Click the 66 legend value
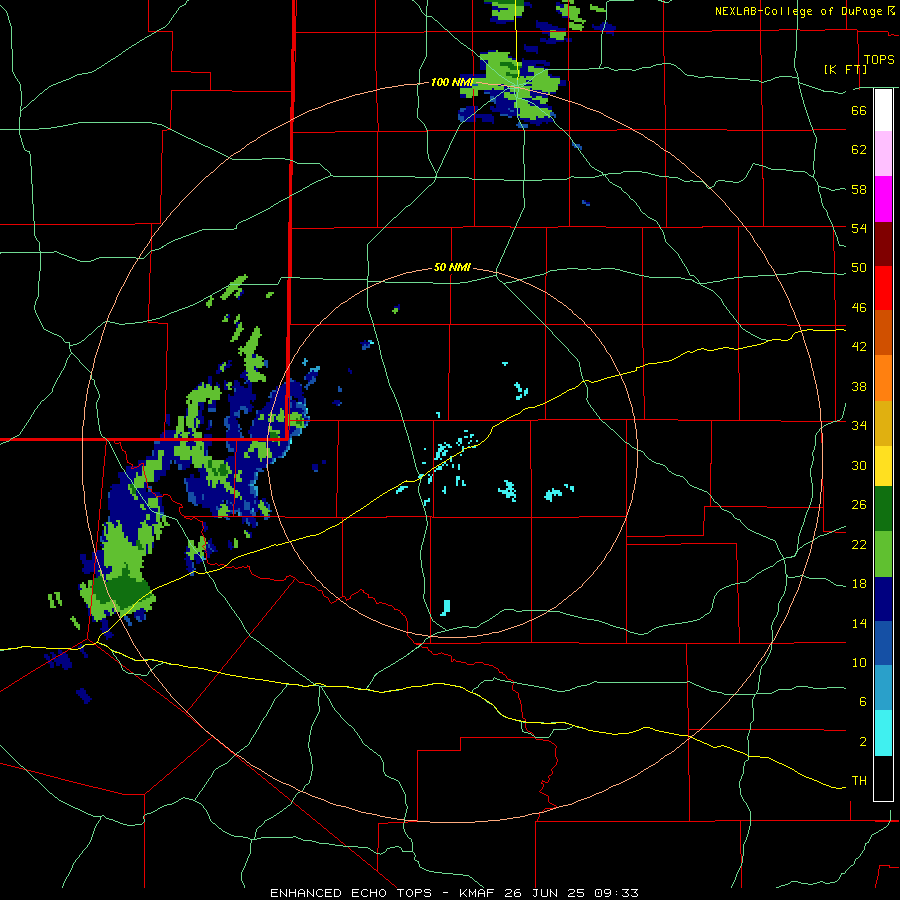The height and width of the screenshot is (900, 900). pyautogui.click(x=859, y=110)
